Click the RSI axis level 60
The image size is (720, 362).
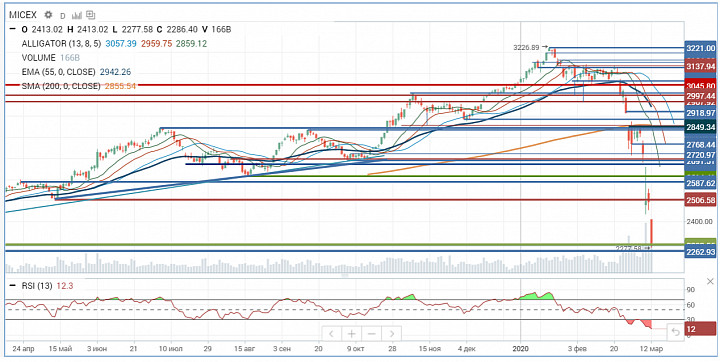(x=690, y=305)
